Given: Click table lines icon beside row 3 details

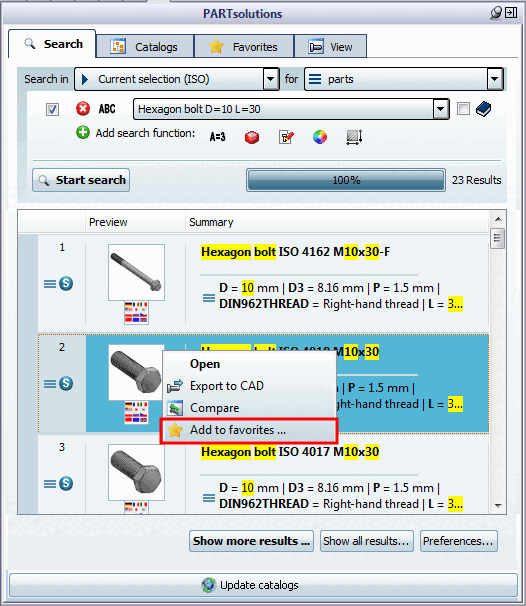Looking at the screenshot, I should tap(209, 498).
